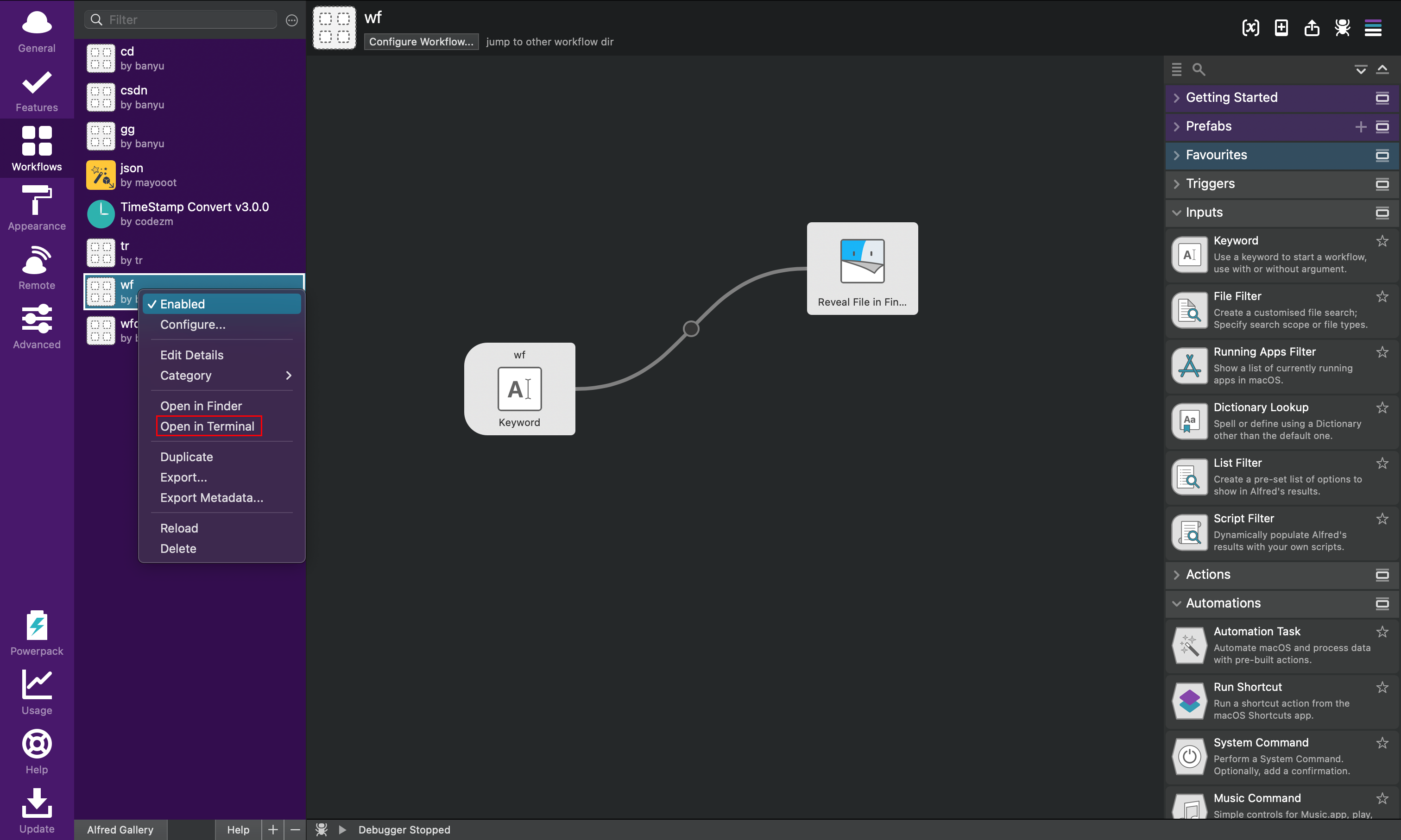Viewport: 1401px width, 840px height.
Task: Favourite the Run Shortcut star
Action: coord(1382,687)
